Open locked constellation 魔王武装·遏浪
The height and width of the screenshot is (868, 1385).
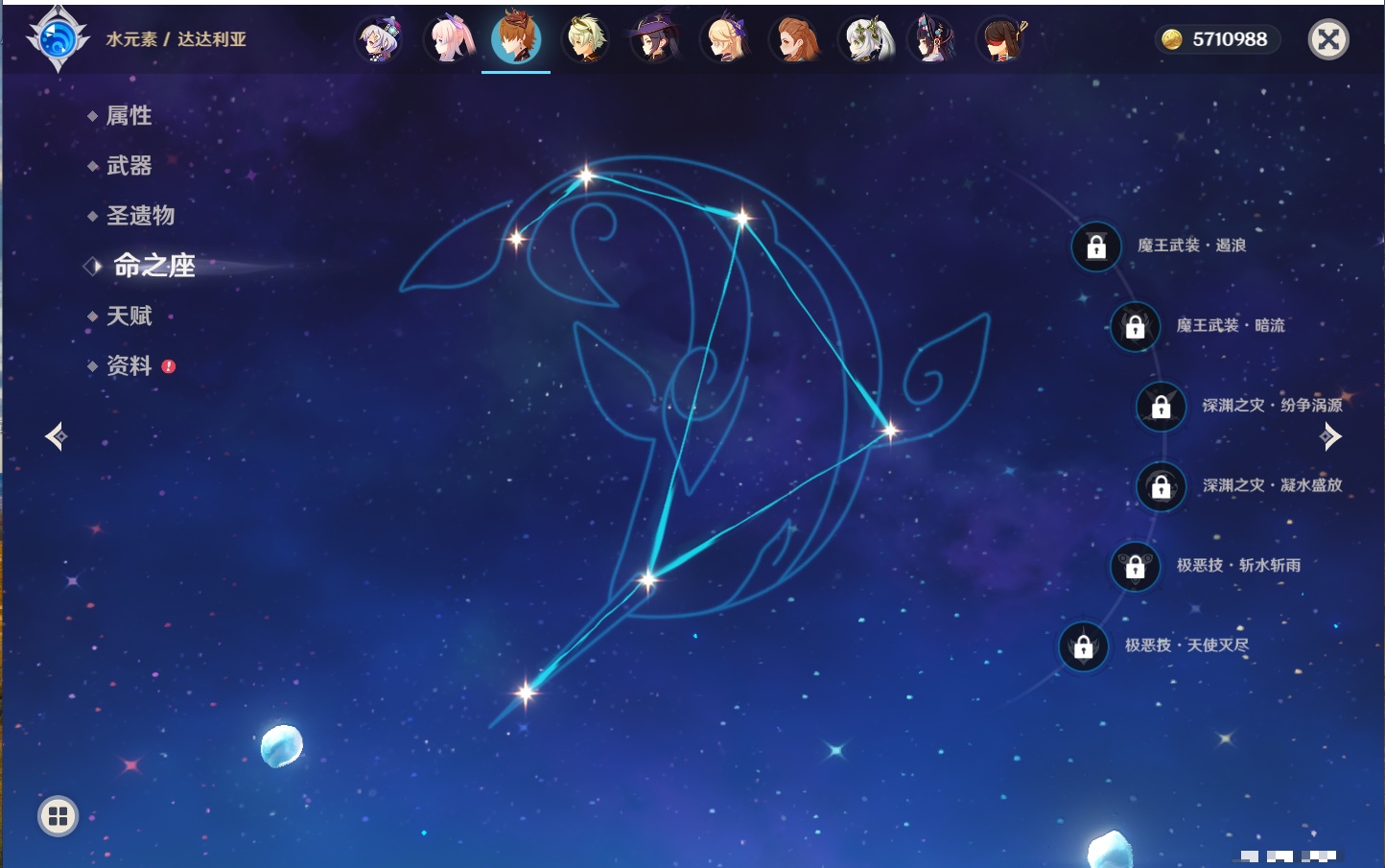tap(1096, 246)
